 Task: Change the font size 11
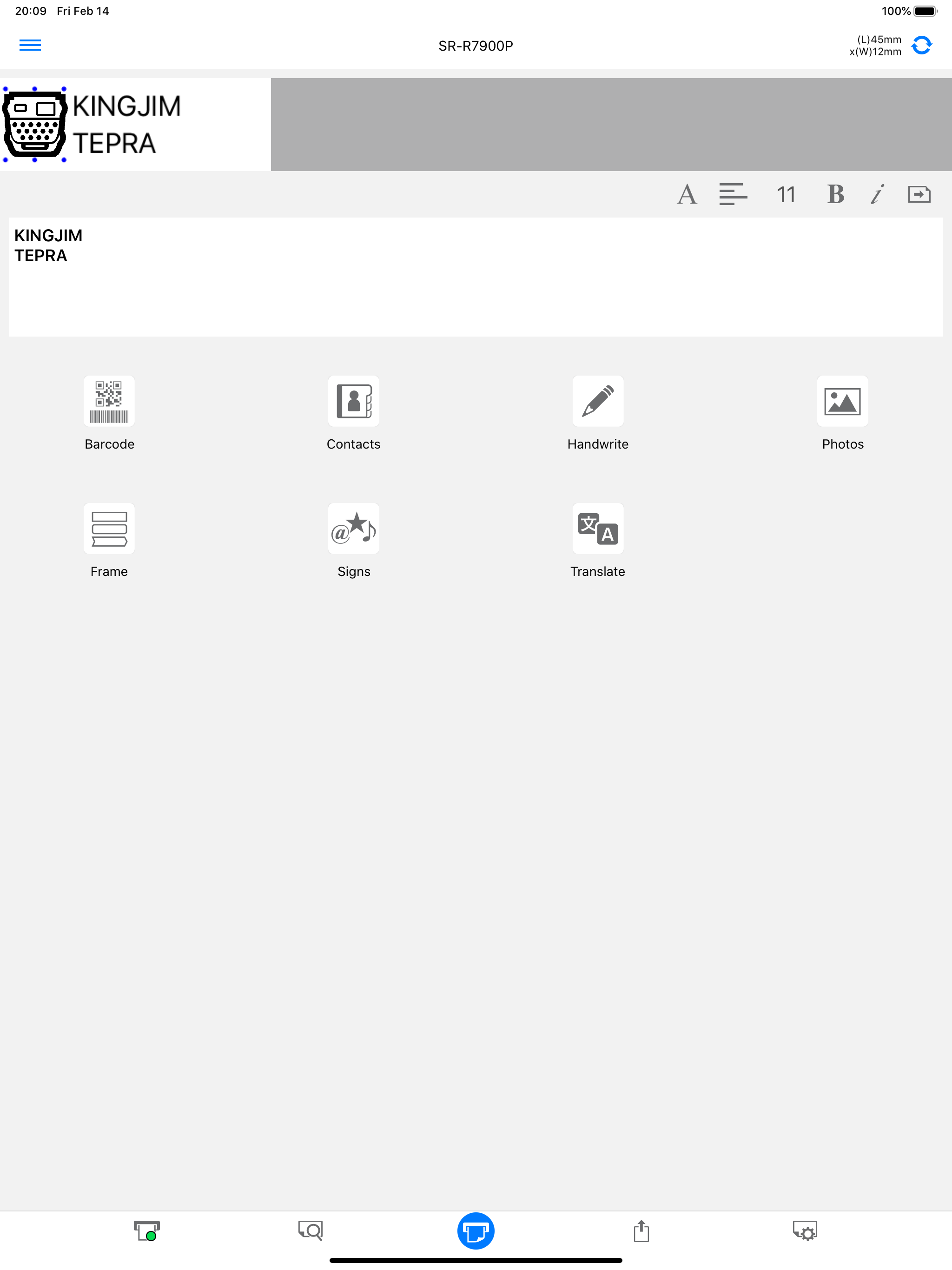[x=786, y=195]
